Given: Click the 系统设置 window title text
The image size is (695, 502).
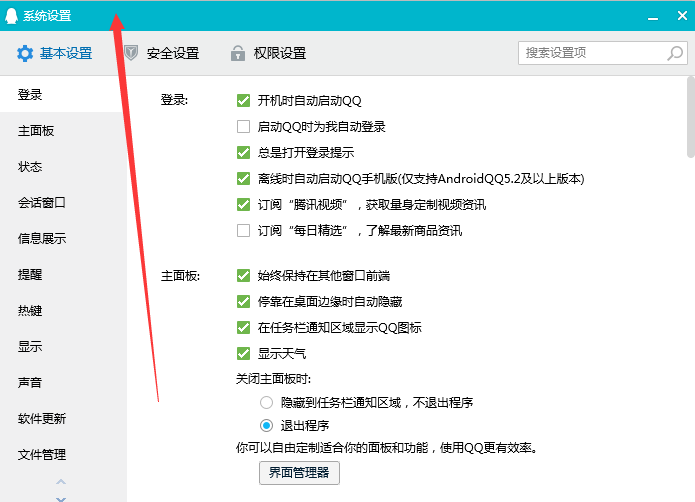Looking at the screenshot, I should click(47, 16).
